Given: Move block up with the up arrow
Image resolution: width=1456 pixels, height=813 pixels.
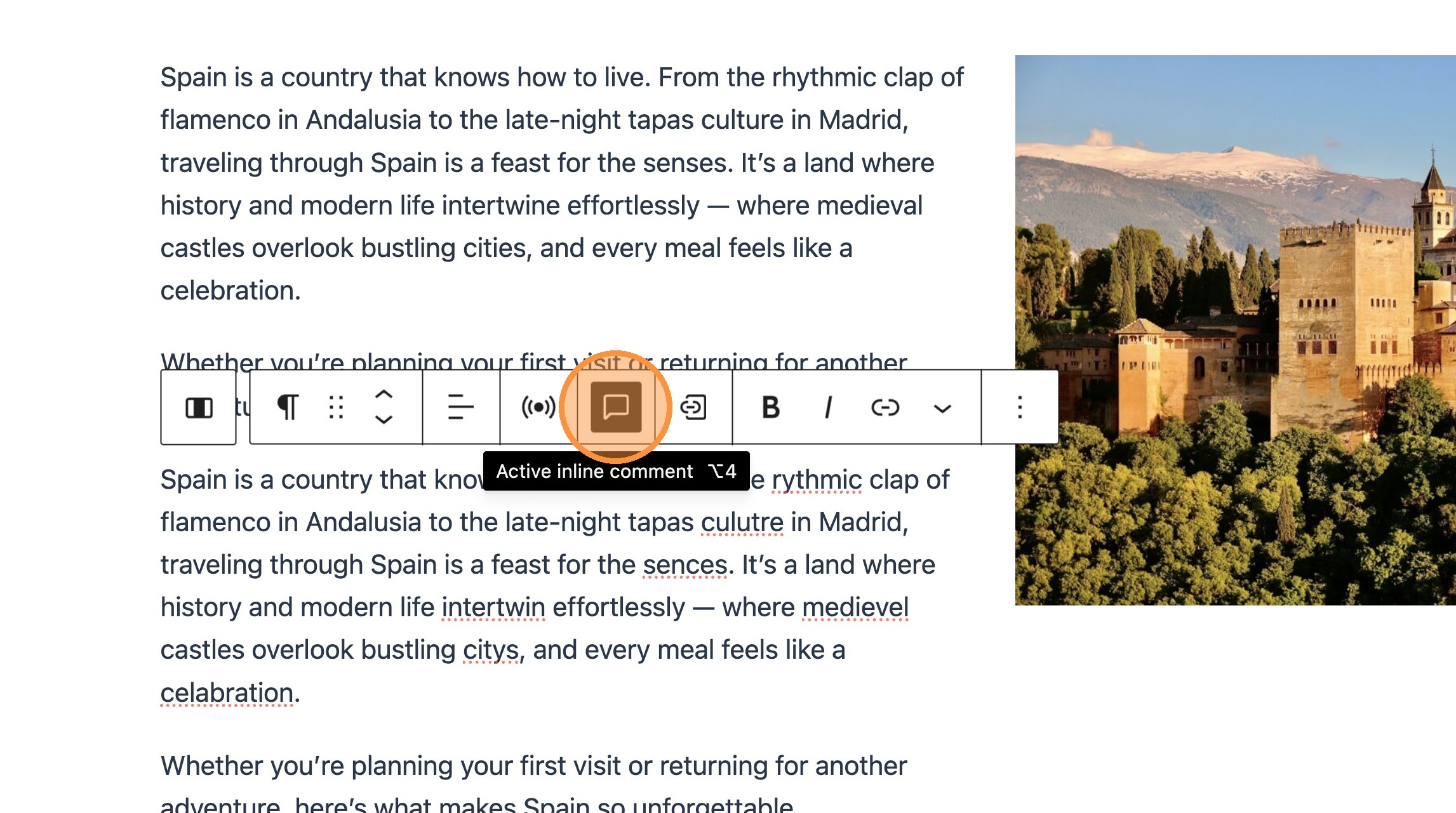Looking at the screenshot, I should pos(384,395).
